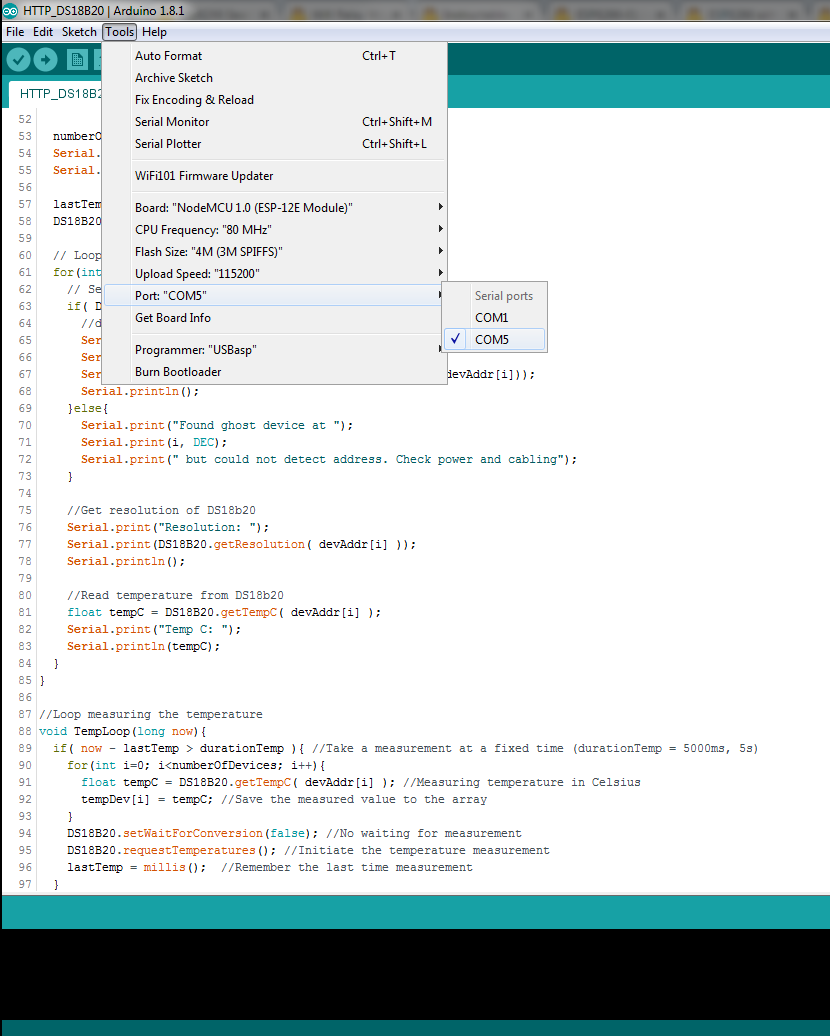Screen dimensions: 830x1036
Task: Expand the Board NodeMCU 1.0 submenu
Action: (275, 207)
